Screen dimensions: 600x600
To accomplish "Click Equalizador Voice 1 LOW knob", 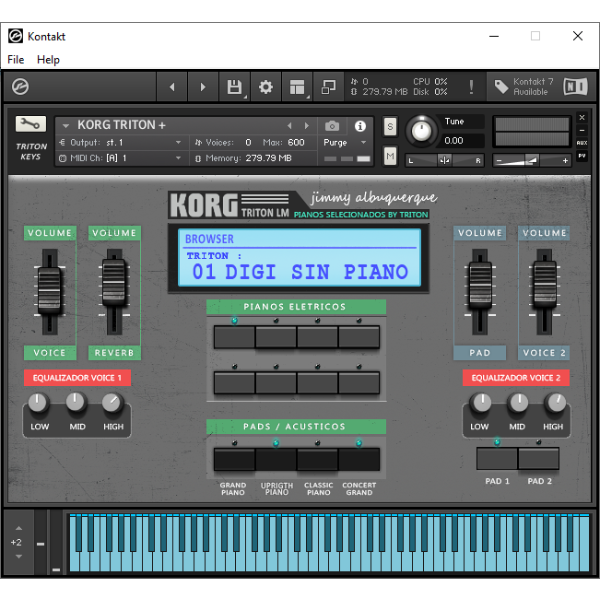I will pos(38,403).
